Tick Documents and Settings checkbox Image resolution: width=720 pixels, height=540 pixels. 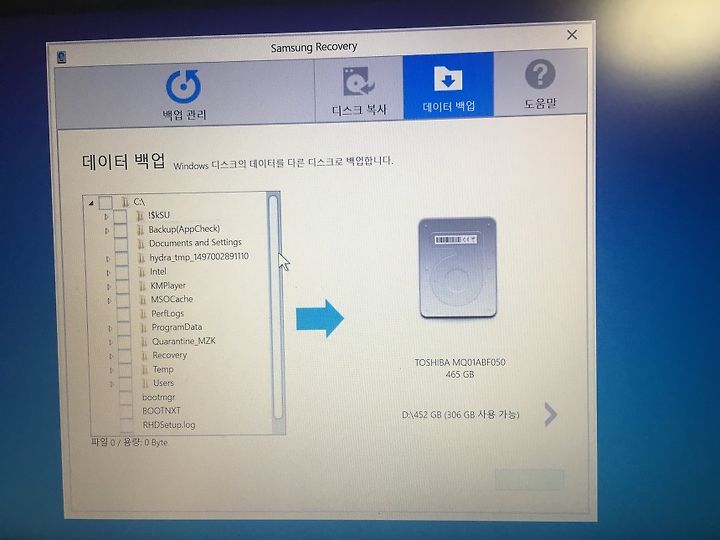[x=121, y=244]
